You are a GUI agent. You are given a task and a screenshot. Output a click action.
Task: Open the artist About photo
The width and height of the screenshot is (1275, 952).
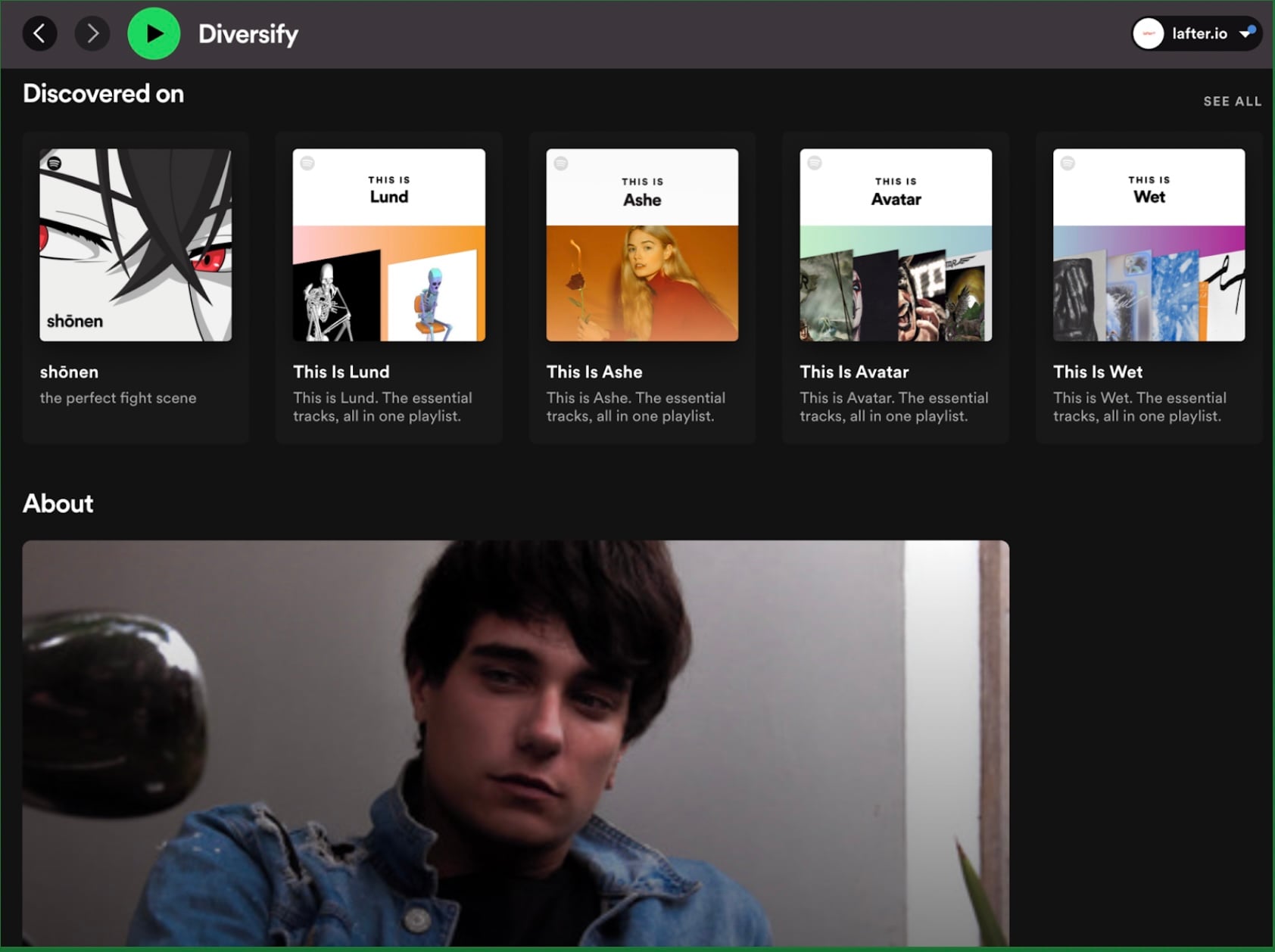(515, 742)
